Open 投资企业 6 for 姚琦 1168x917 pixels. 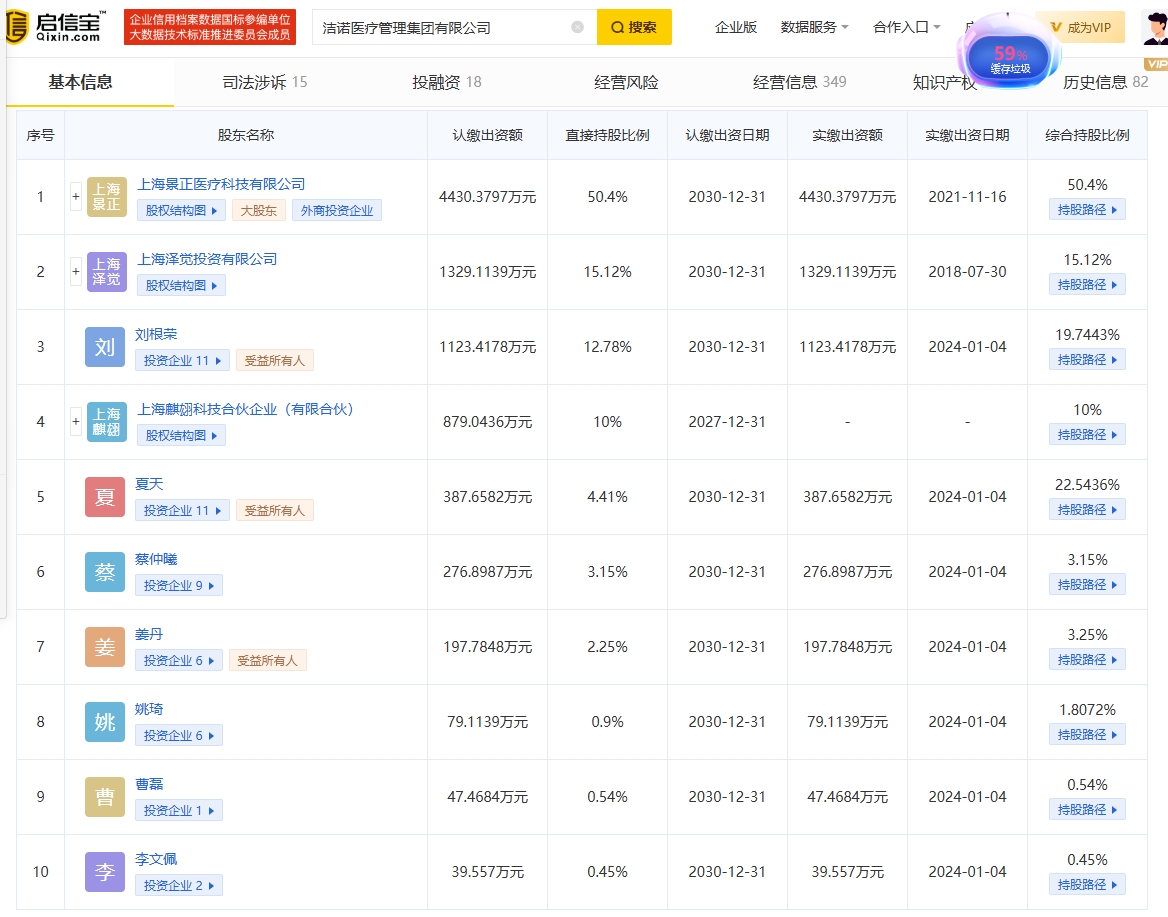179,735
